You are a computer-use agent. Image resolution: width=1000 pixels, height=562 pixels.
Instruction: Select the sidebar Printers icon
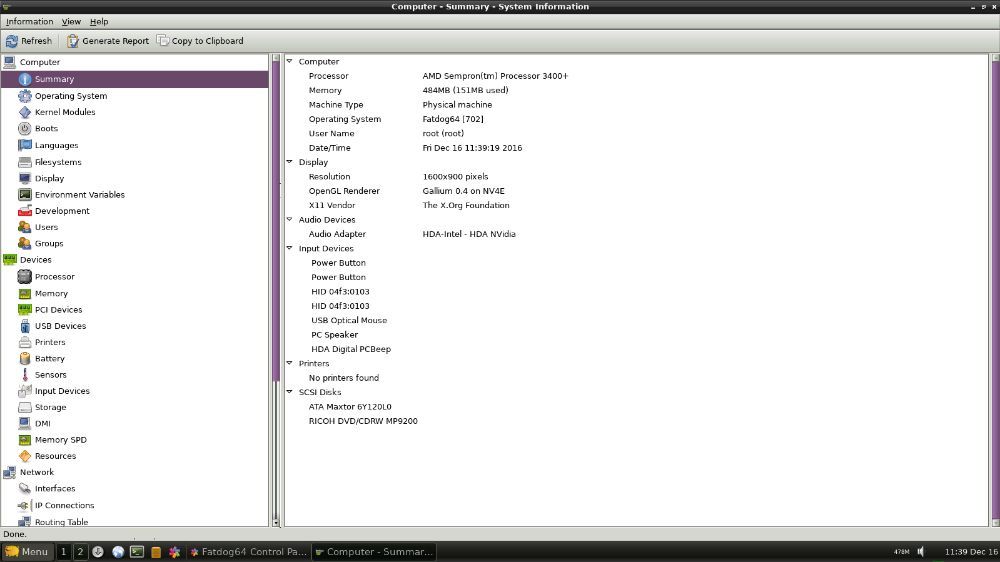point(25,343)
